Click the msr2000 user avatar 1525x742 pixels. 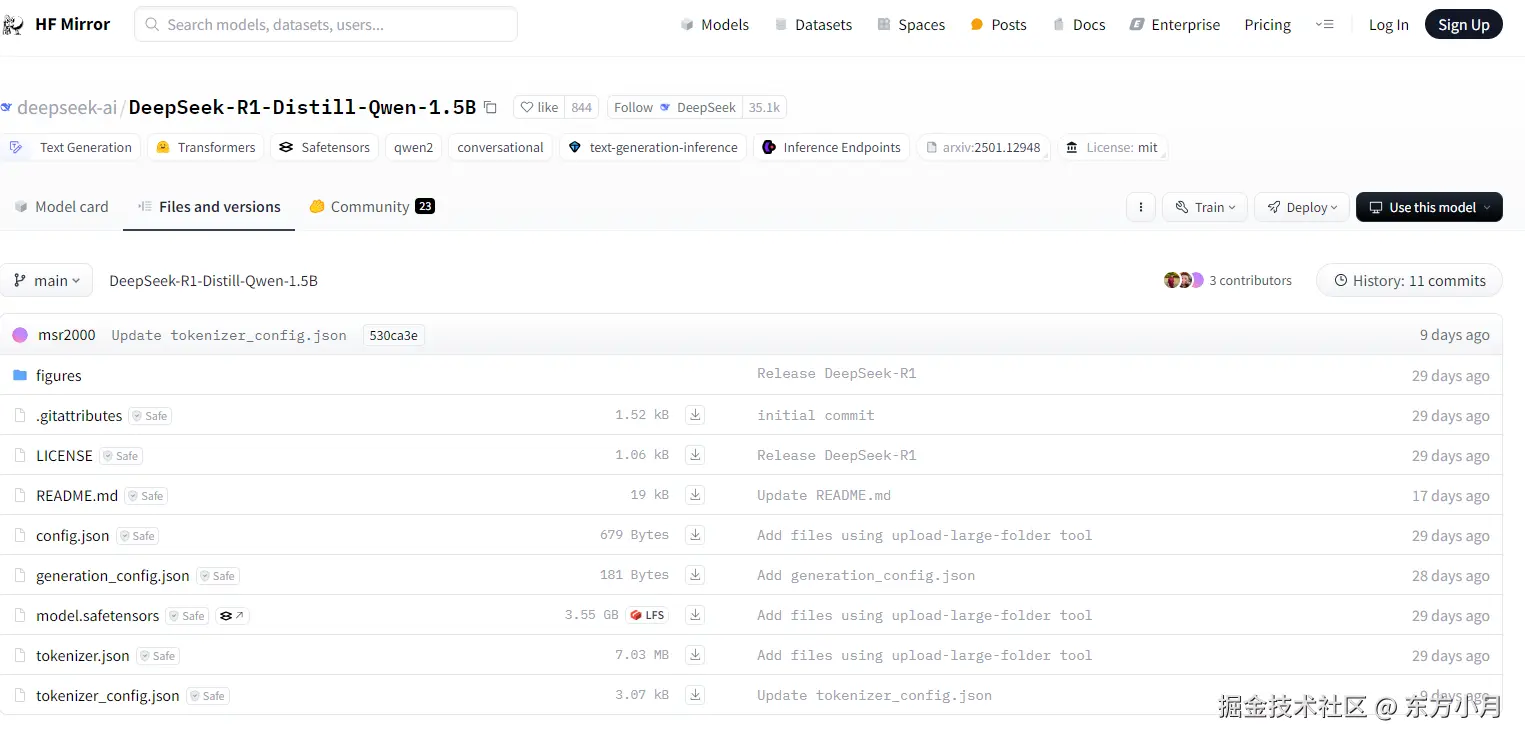(20, 335)
